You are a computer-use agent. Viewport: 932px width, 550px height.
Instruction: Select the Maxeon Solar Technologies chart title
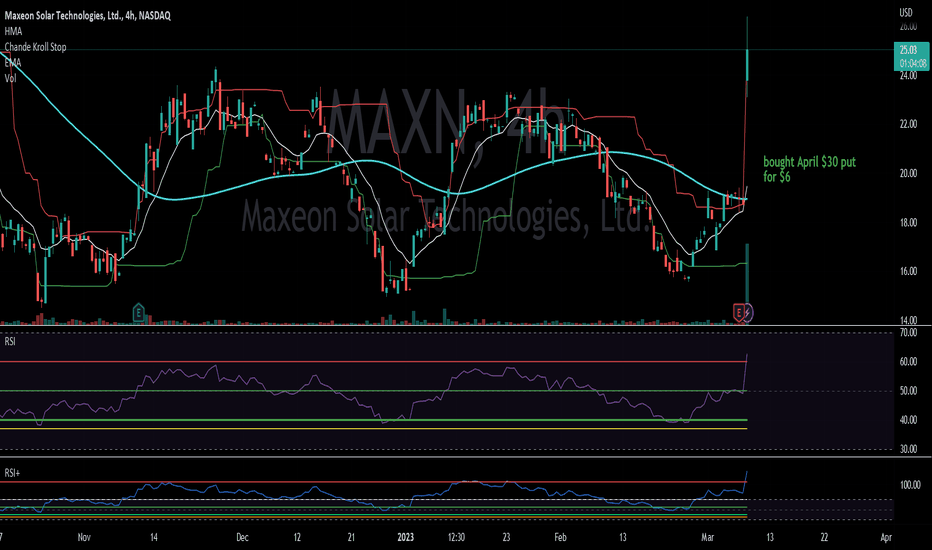[x=87, y=15]
